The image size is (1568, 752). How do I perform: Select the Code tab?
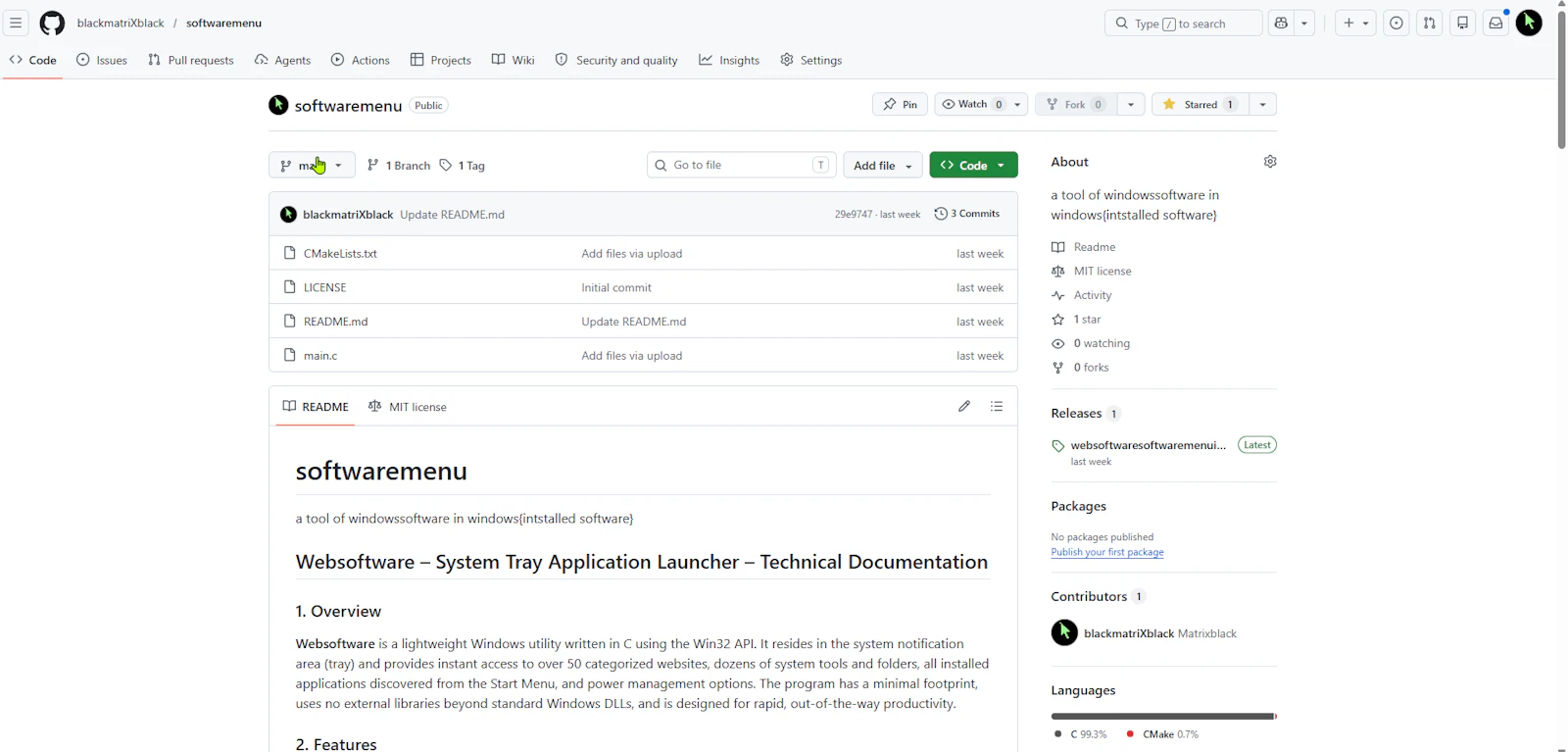[33, 60]
